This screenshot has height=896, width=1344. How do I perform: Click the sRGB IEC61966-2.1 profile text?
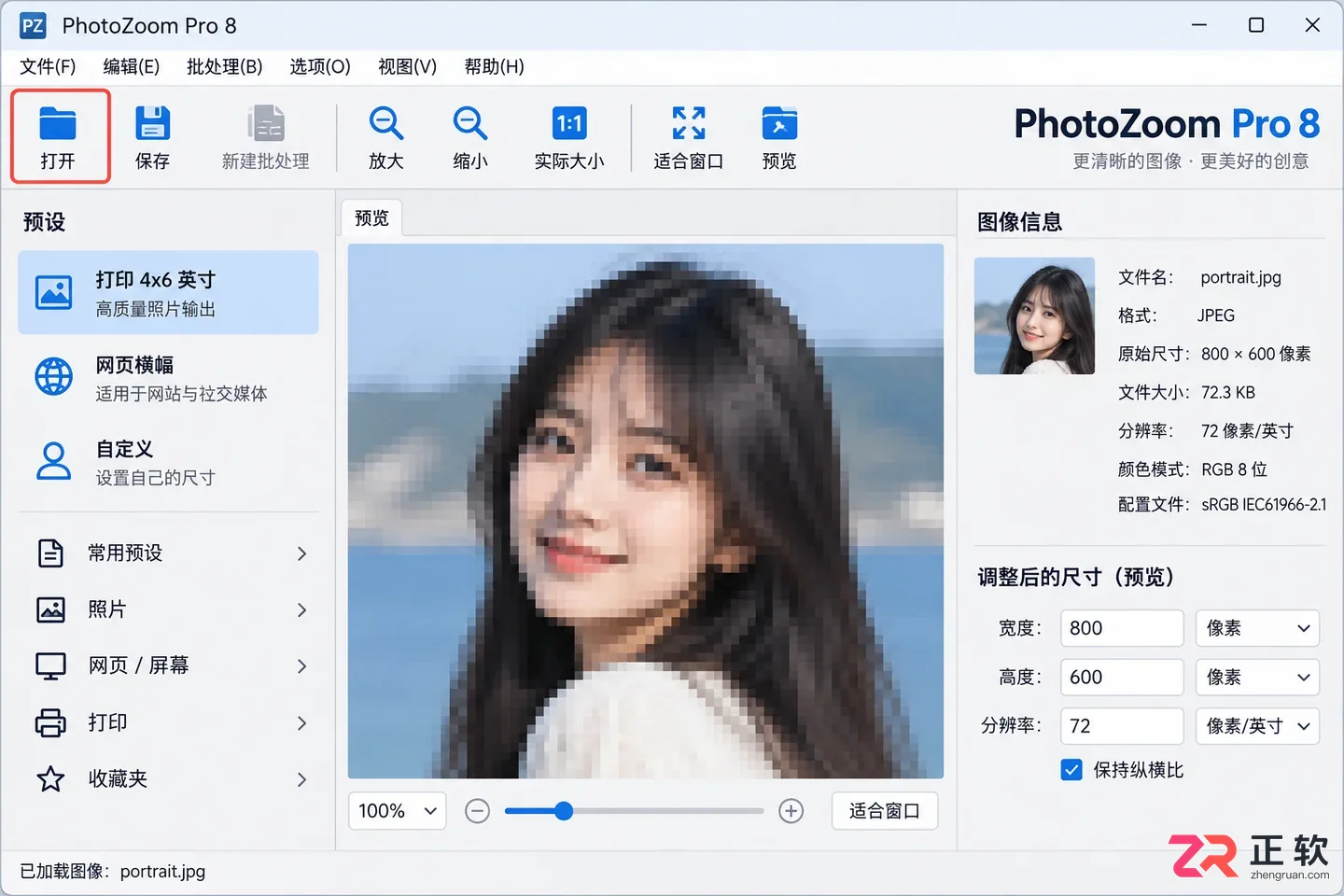tap(1264, 504)
